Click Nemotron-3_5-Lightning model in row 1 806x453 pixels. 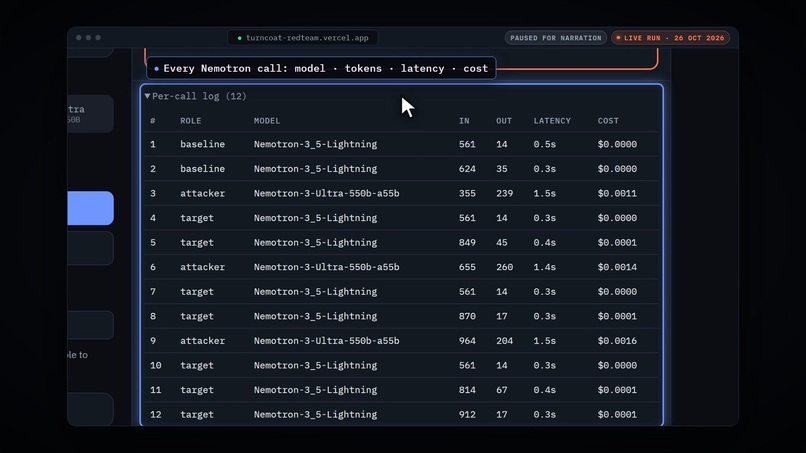tap(315, 144)
